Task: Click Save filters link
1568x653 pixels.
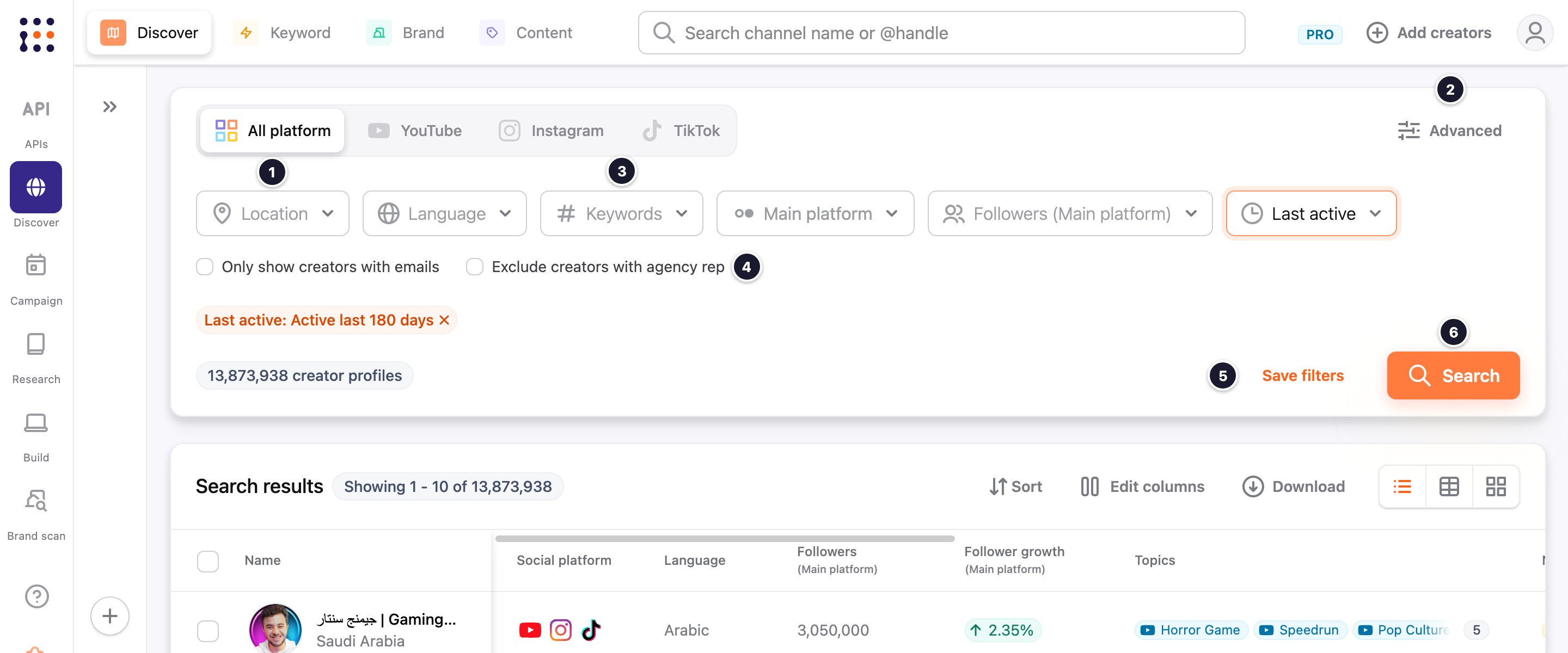Action: pos(1303,375)
